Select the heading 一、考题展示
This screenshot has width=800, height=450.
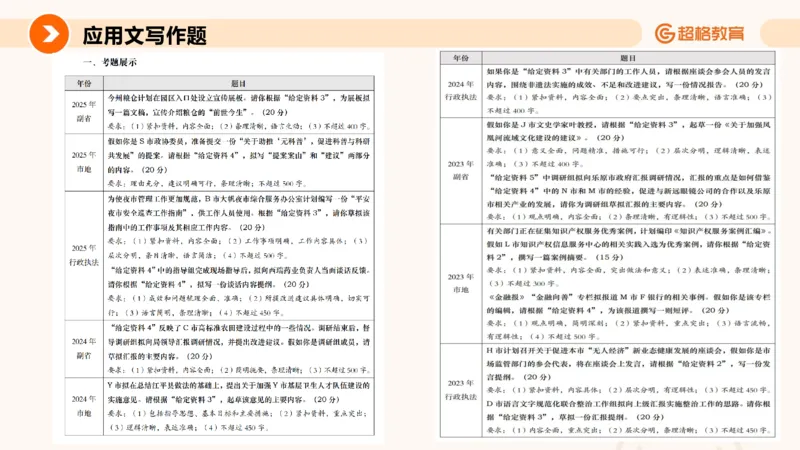point(110,62)
